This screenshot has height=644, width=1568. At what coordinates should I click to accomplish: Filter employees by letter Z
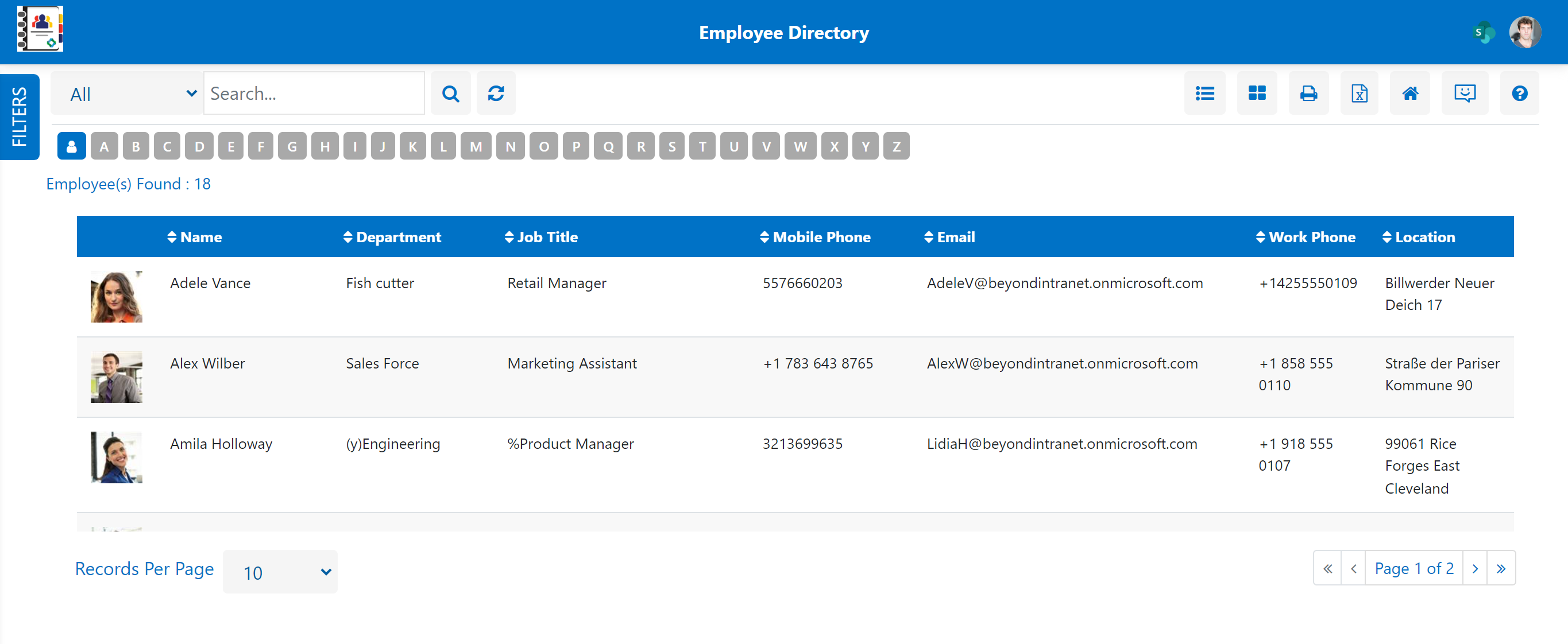point(896,145)
